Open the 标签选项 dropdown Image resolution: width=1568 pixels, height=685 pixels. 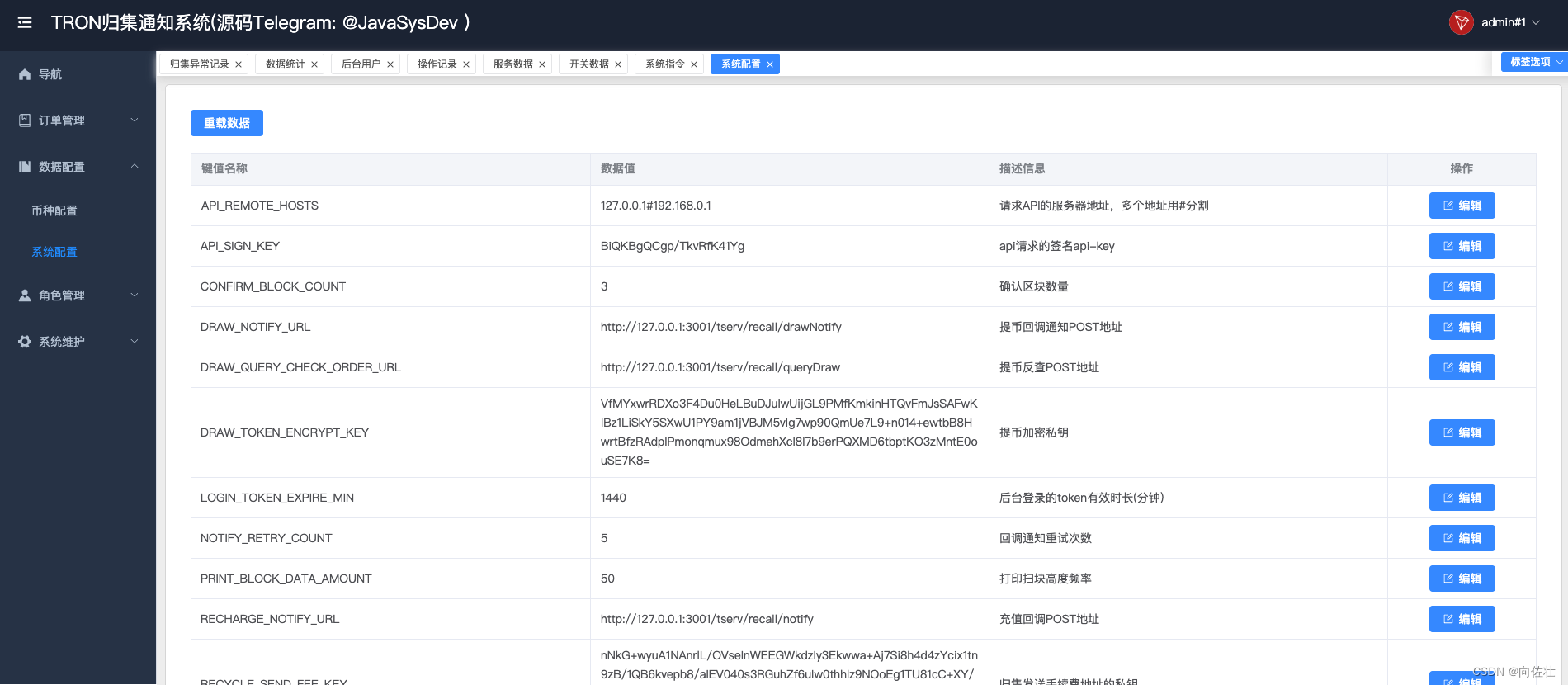click(x=1534, y=62)
